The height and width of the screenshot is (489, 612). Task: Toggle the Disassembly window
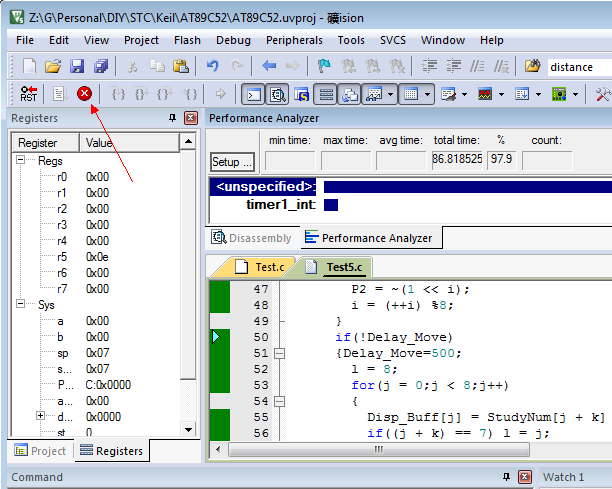(278, 94)
